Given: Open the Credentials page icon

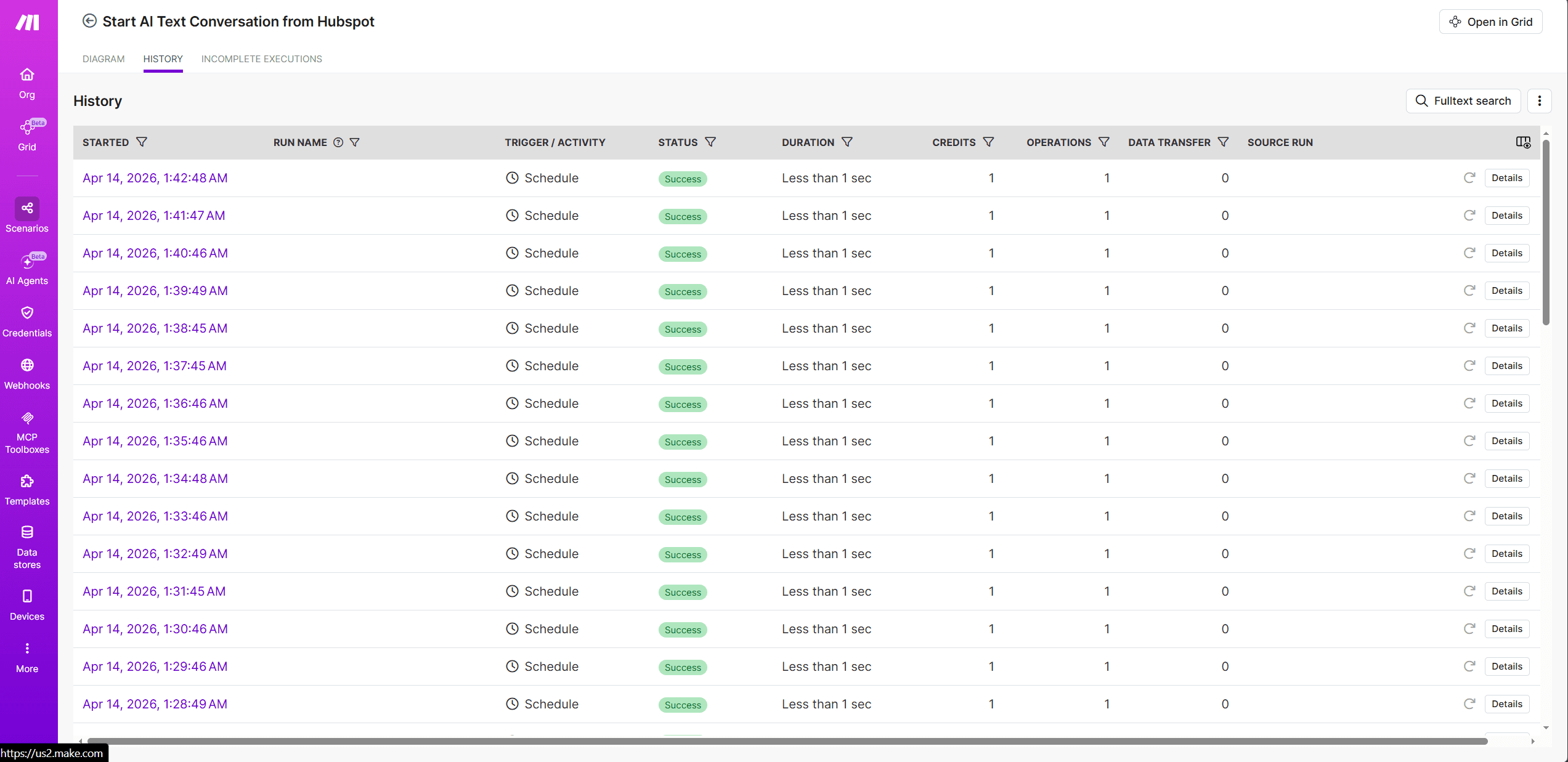Looking at the screenshot, I should click(x=27, y=313).
